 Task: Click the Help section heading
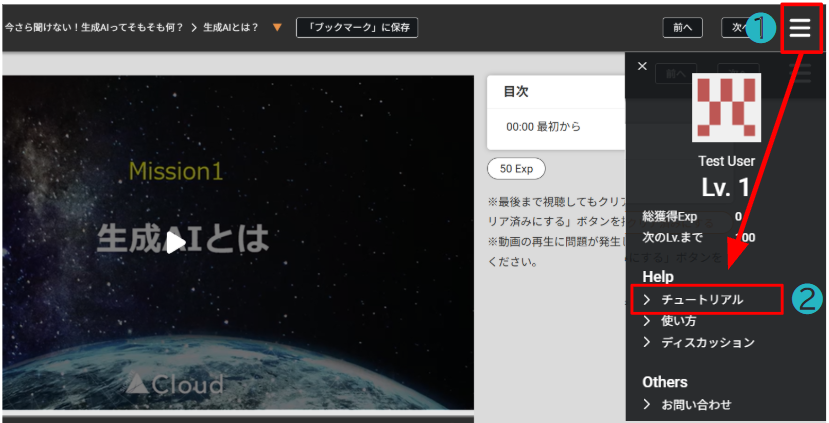tap(658, 277)
